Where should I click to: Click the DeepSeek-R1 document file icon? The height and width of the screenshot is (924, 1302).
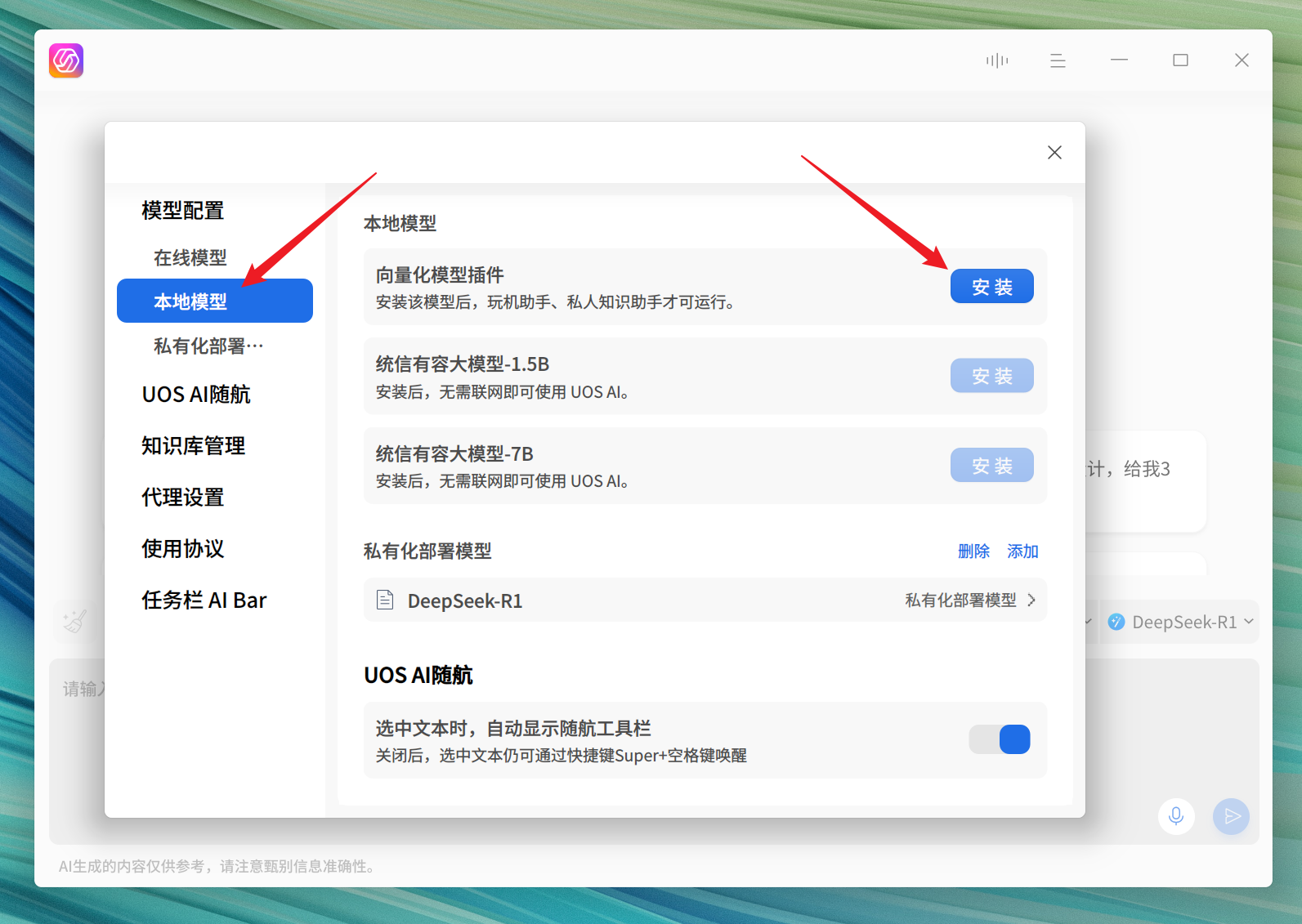385,600
